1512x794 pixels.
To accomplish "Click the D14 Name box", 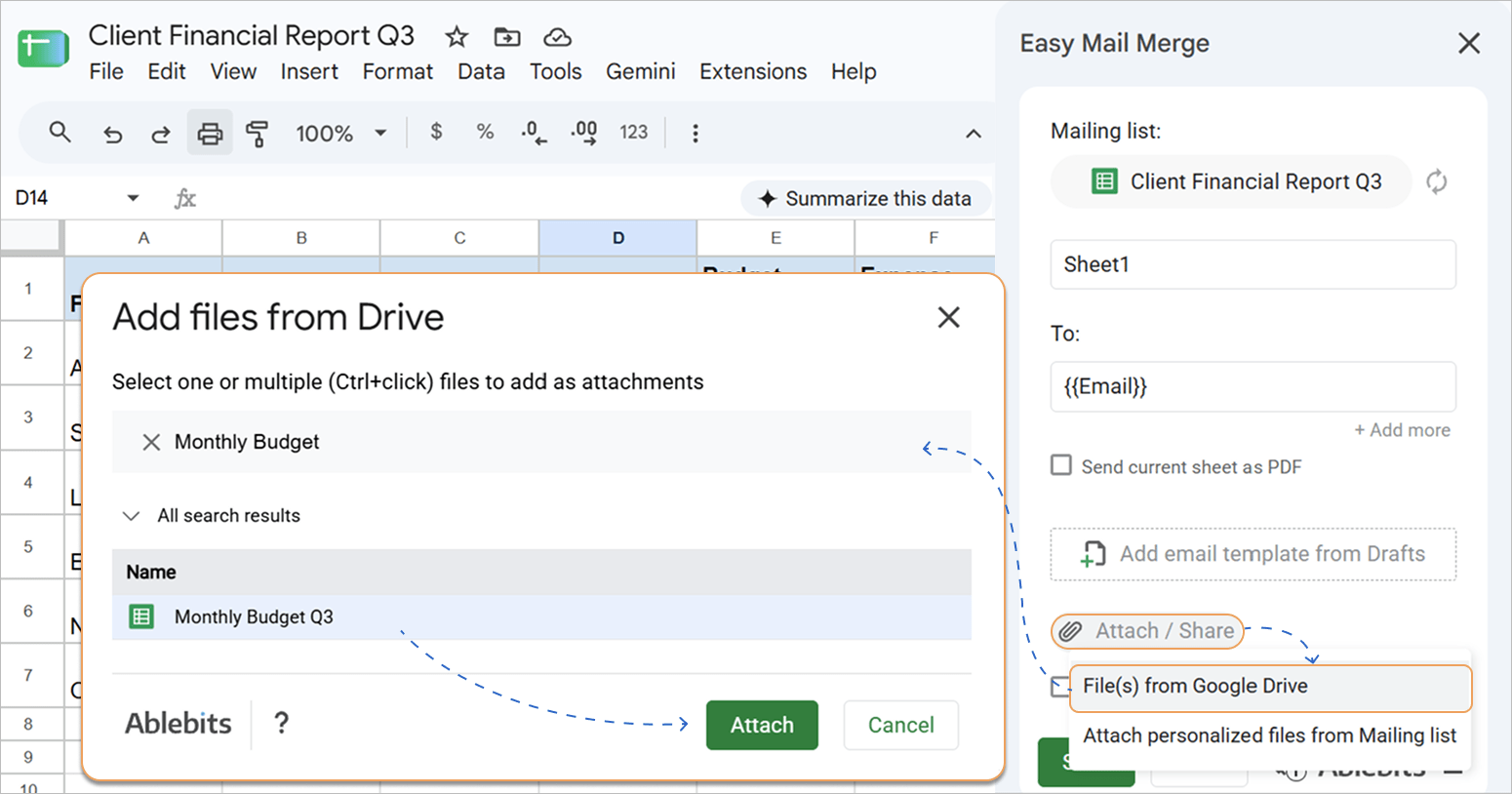I will pos(63,198).
